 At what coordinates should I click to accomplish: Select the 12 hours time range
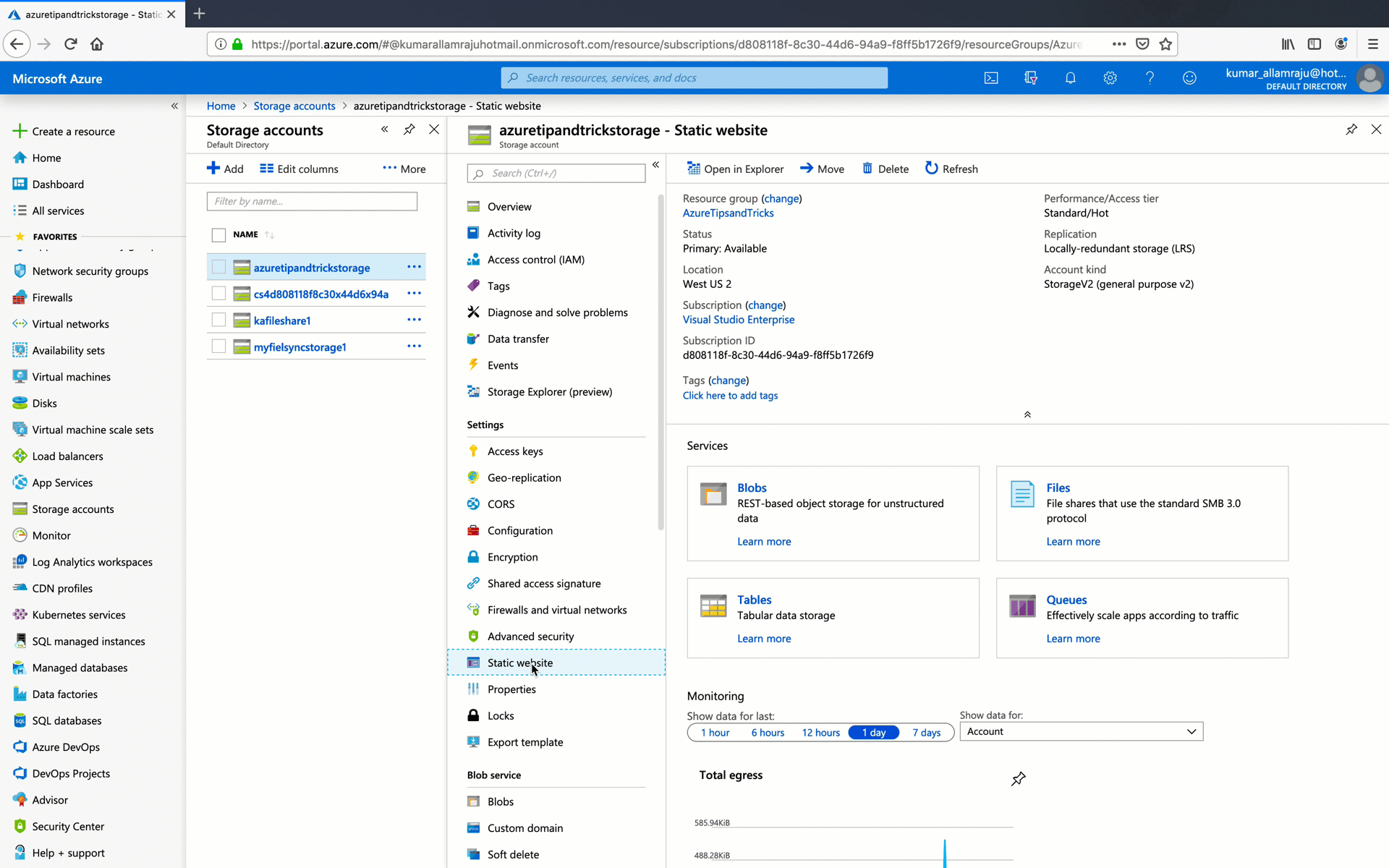point(821,733)
